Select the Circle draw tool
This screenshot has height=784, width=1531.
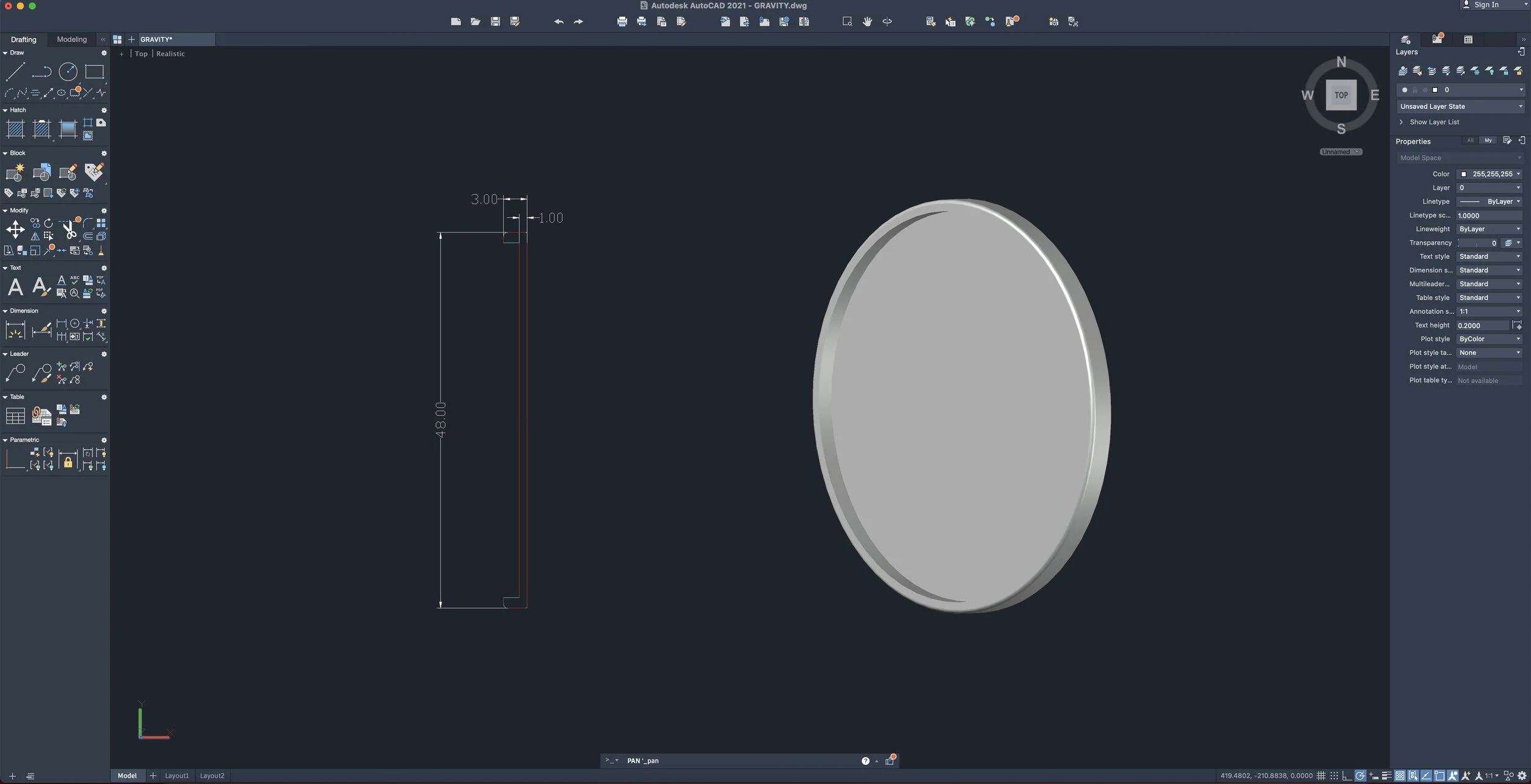coord(68,72)
